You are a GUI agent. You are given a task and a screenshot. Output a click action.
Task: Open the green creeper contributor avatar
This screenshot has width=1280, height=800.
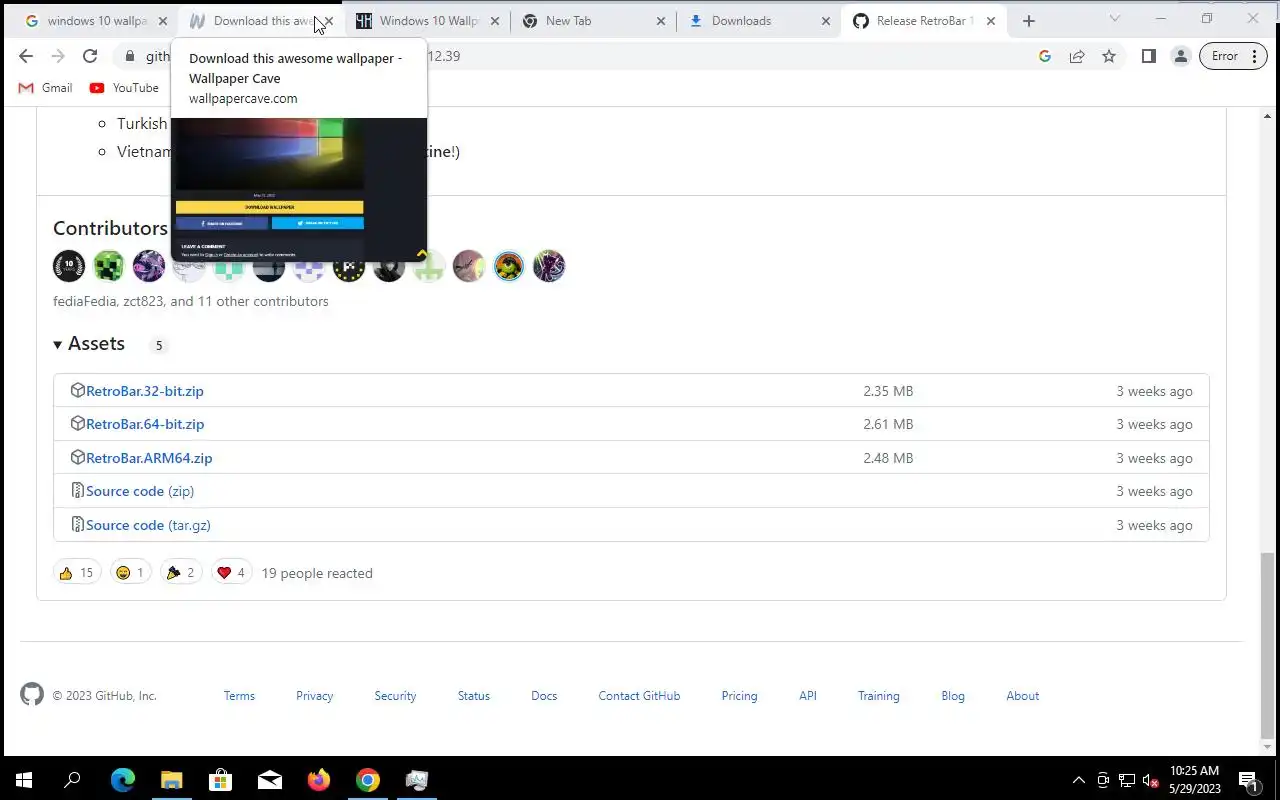109,266
